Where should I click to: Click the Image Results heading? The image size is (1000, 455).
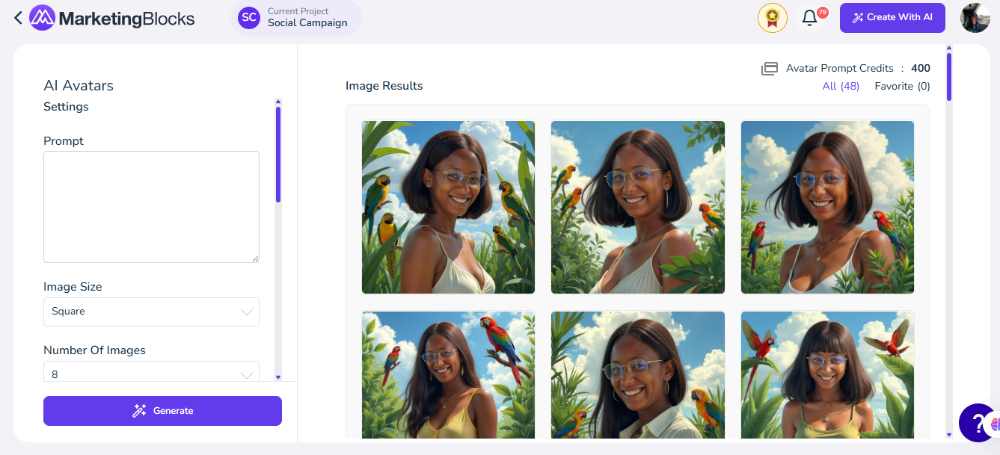pyautogui.click(x=384, y=86)
